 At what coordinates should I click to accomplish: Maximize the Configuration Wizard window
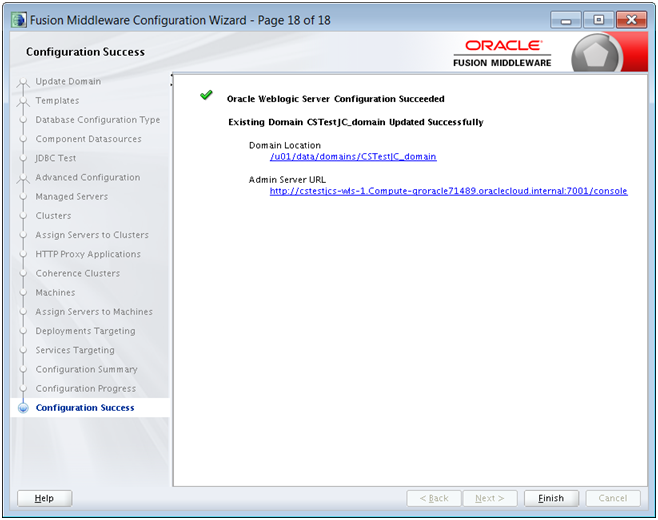click(x=598, y=20)
